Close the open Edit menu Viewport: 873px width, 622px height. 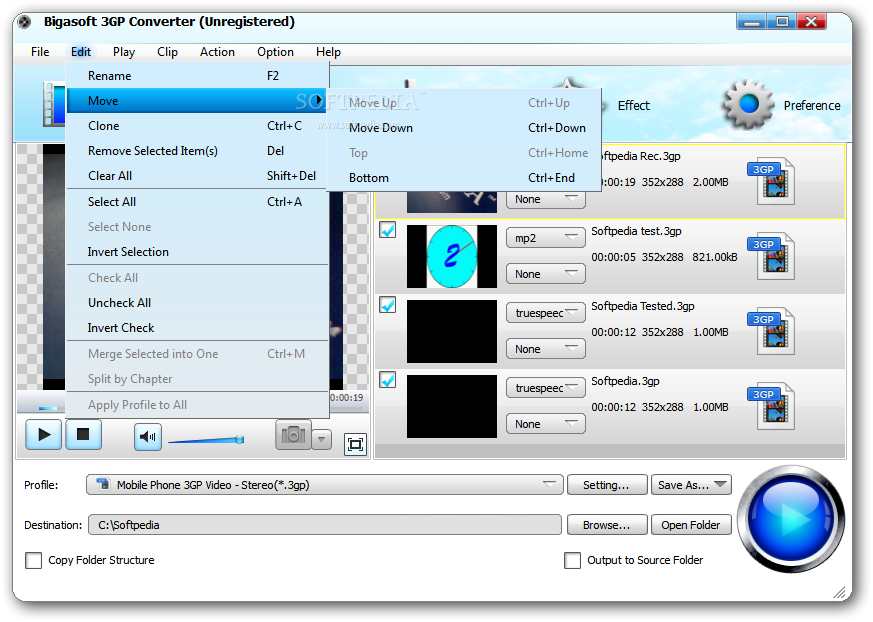click(x=81, y=52)
